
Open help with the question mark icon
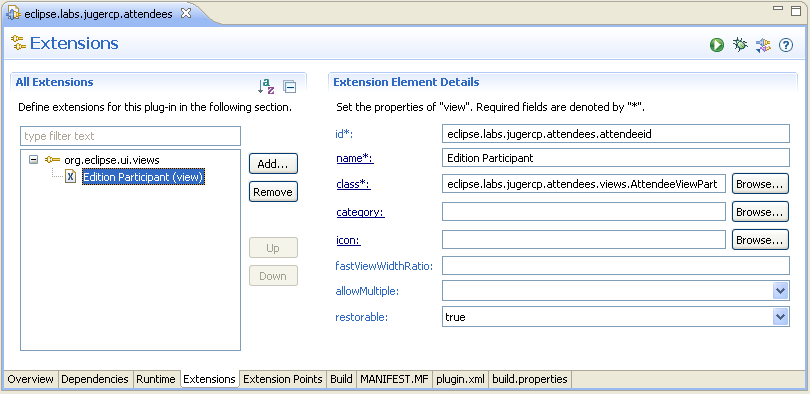[x=786, y=45]
